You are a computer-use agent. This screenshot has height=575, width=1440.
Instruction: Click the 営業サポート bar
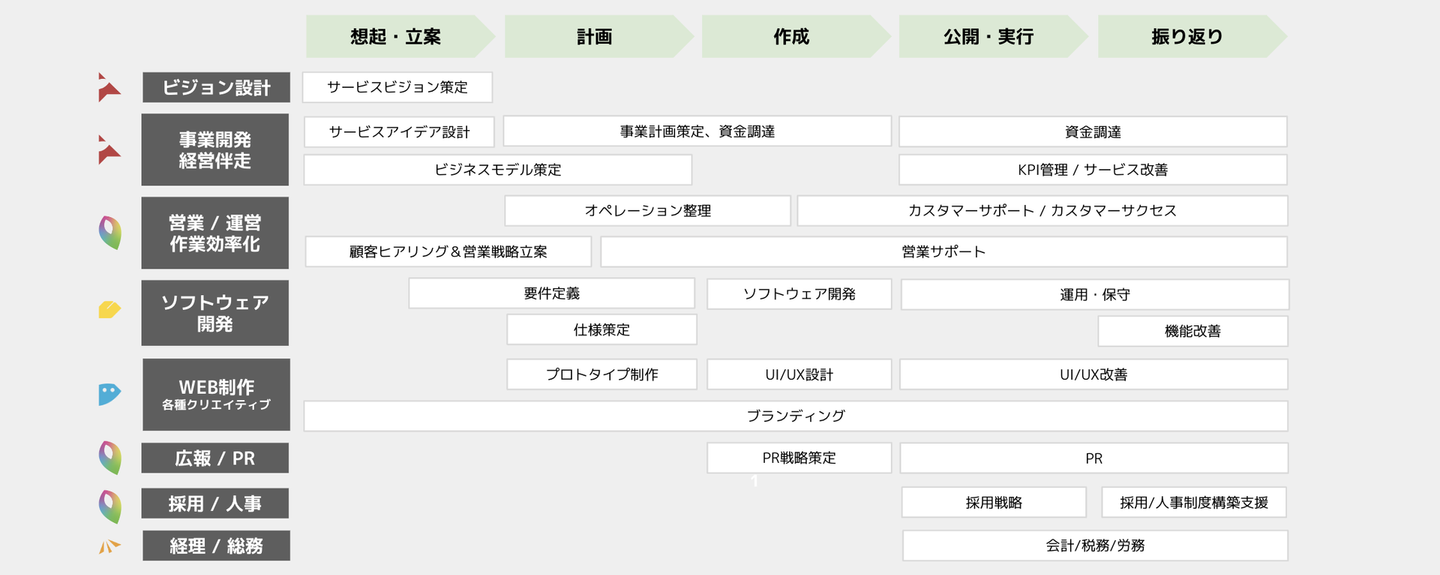coord(943,252)
